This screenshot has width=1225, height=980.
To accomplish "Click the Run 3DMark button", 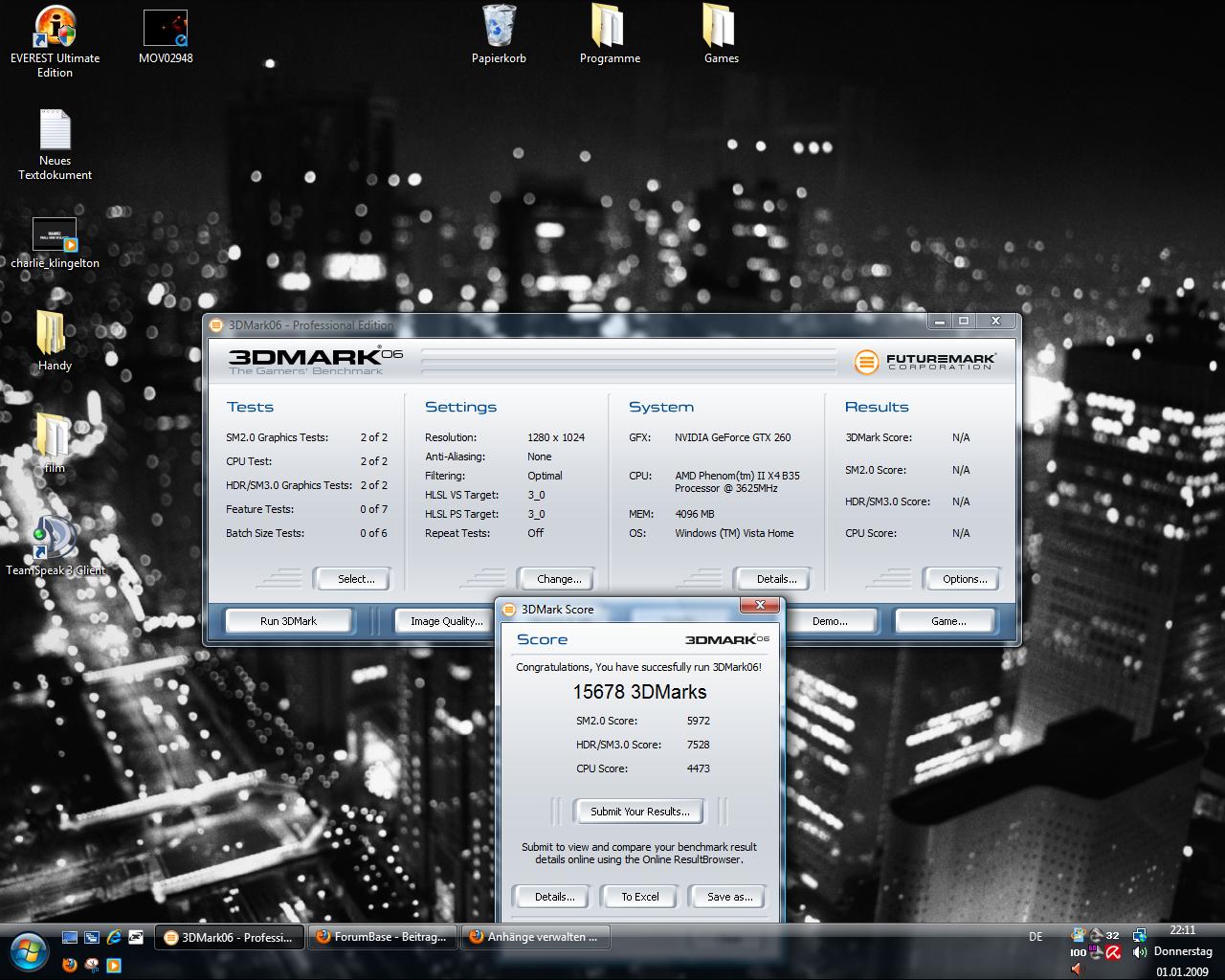I will click(x=288, y=621).
